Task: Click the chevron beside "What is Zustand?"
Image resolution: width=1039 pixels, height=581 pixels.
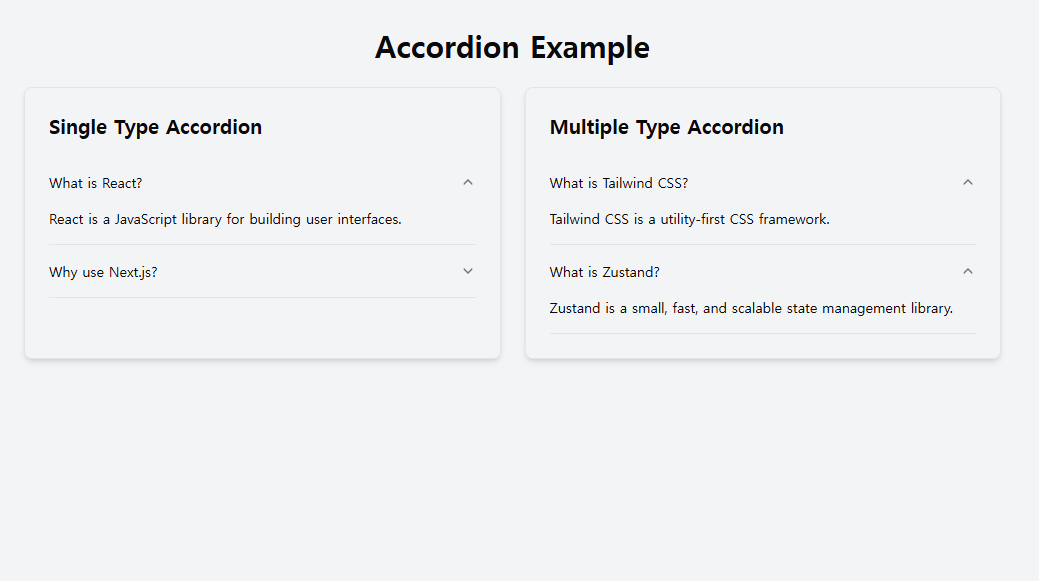Action: pos(967,270)
